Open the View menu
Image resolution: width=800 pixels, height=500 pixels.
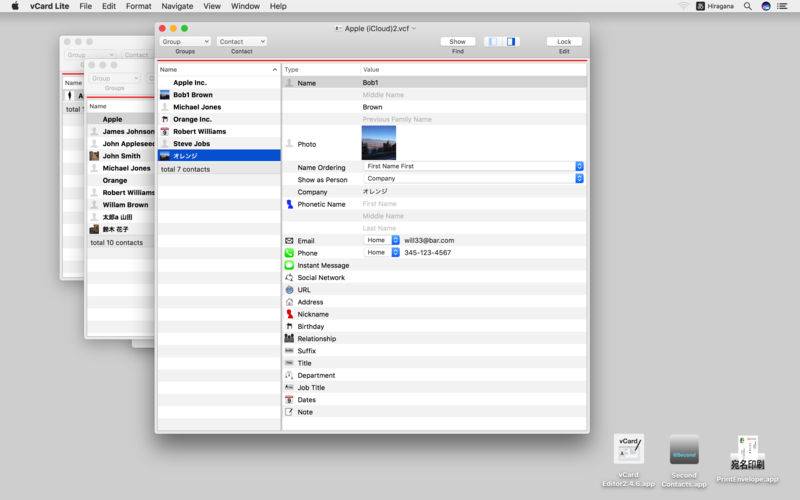212,6
